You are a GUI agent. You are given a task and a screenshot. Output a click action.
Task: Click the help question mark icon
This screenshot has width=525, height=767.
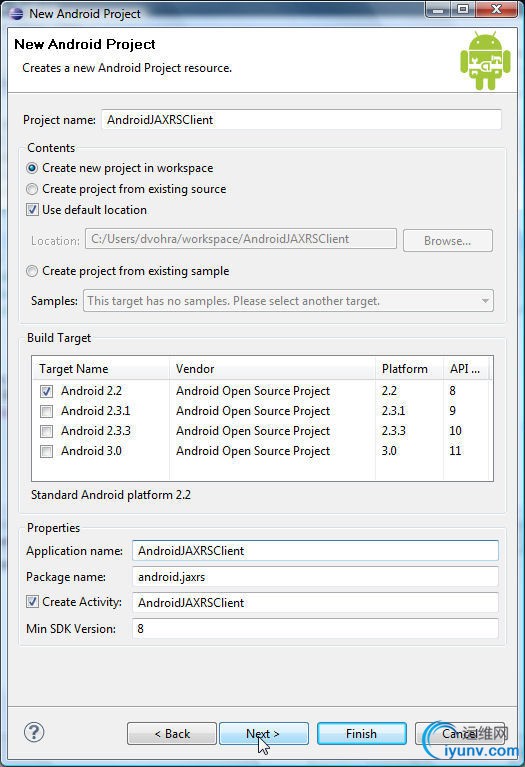[x=34, y=732]
